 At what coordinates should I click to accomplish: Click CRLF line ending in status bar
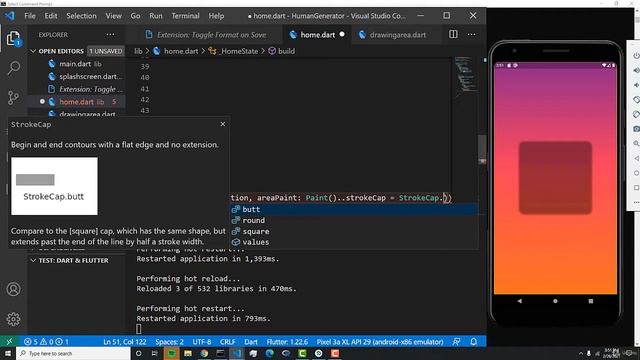(x=227, y=342)
